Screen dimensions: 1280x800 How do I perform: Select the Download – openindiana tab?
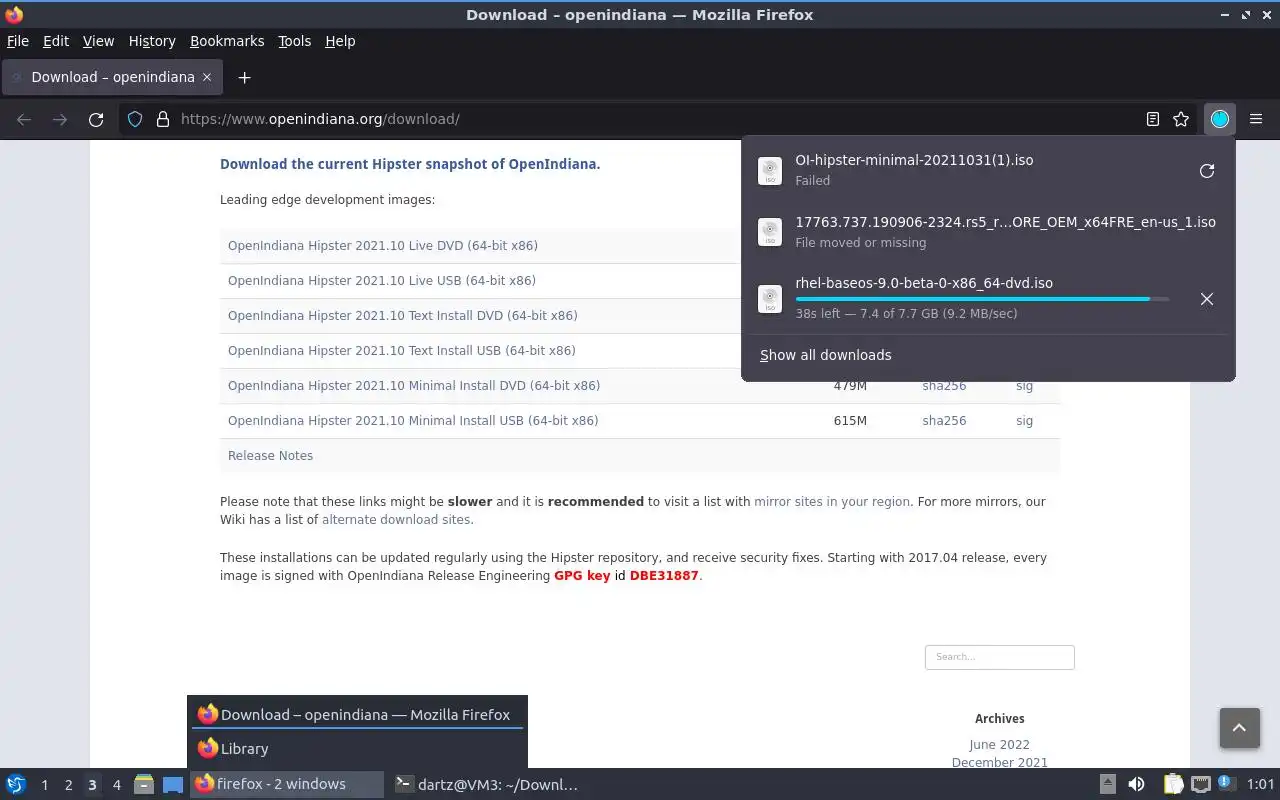click(x=112, y=77)
